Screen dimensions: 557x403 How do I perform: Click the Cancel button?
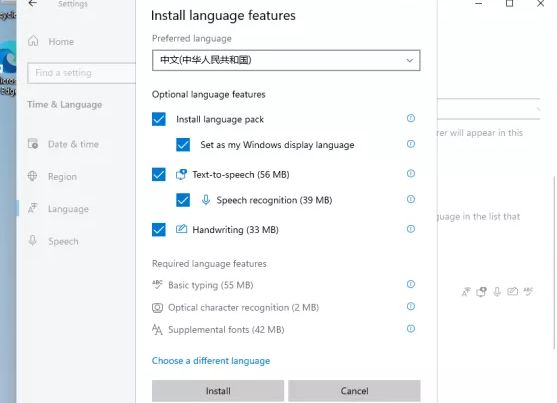354,391
